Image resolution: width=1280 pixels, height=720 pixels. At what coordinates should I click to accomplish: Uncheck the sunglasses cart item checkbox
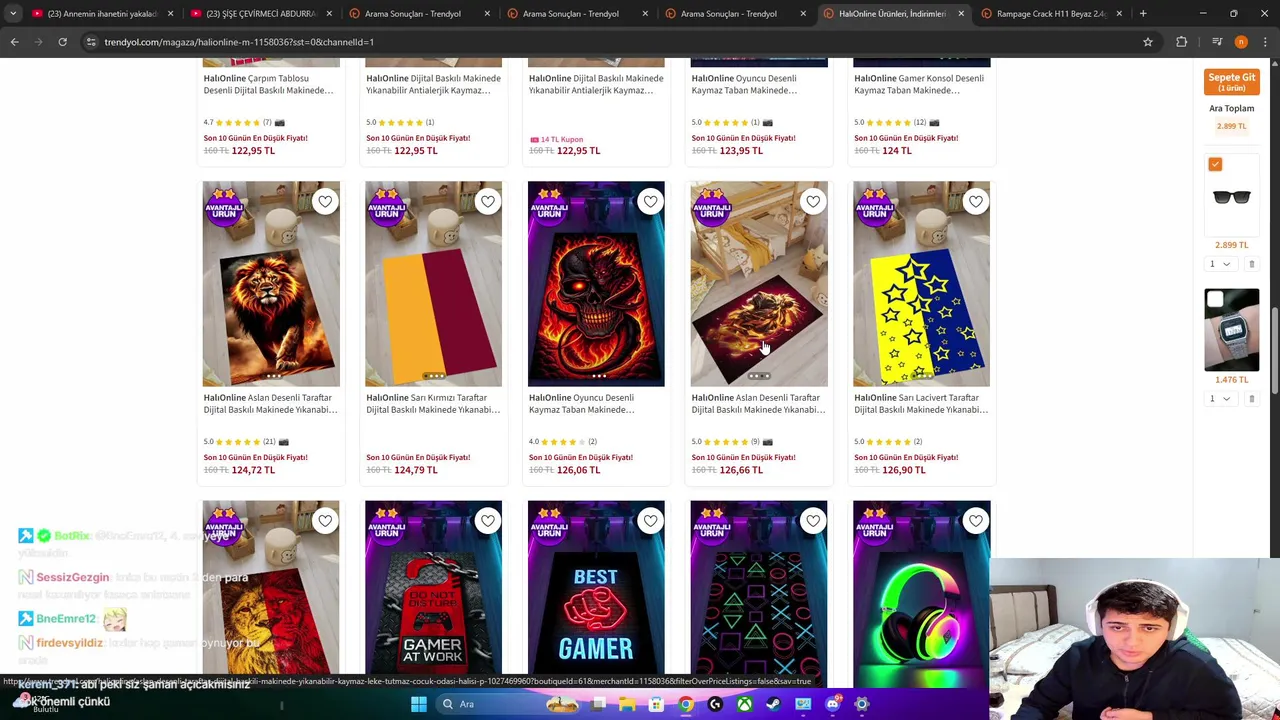click(1215, 164)
